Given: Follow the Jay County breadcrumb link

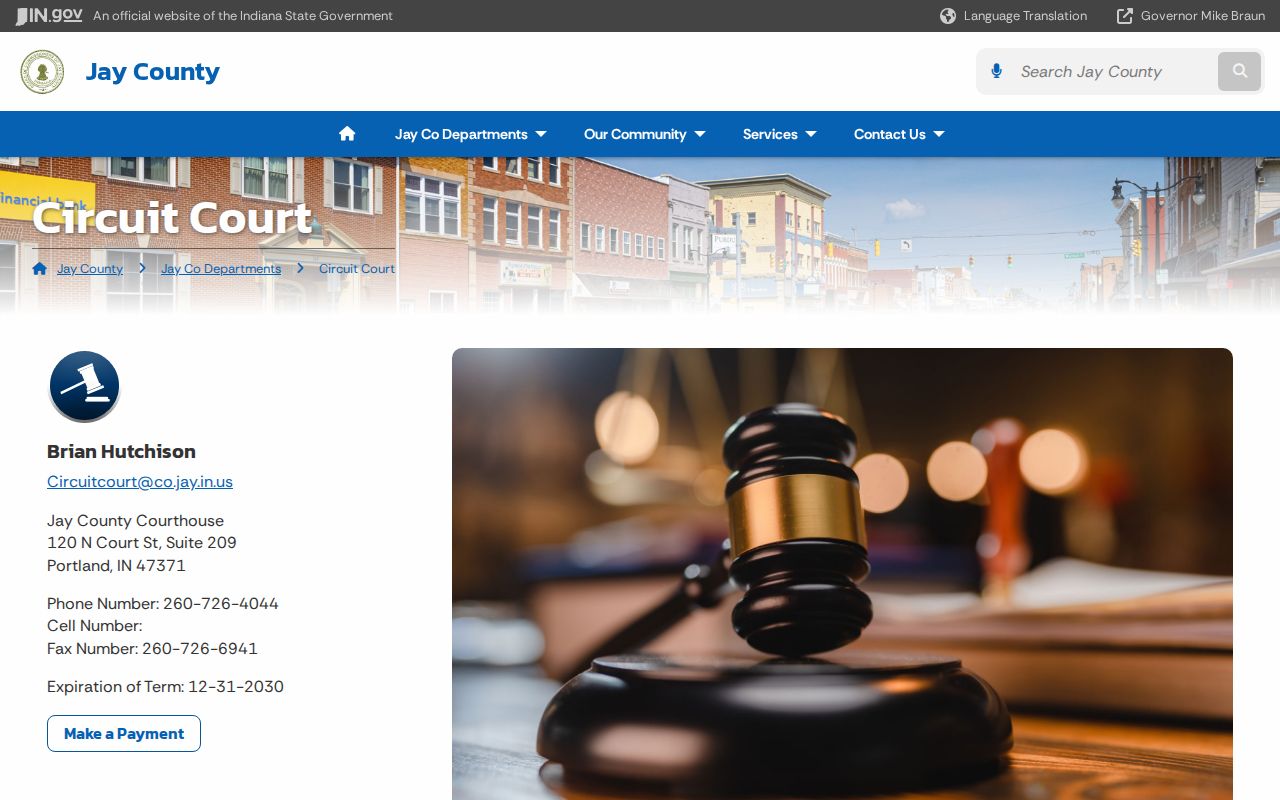Looking at the screenshot, I should click(90, 269).
